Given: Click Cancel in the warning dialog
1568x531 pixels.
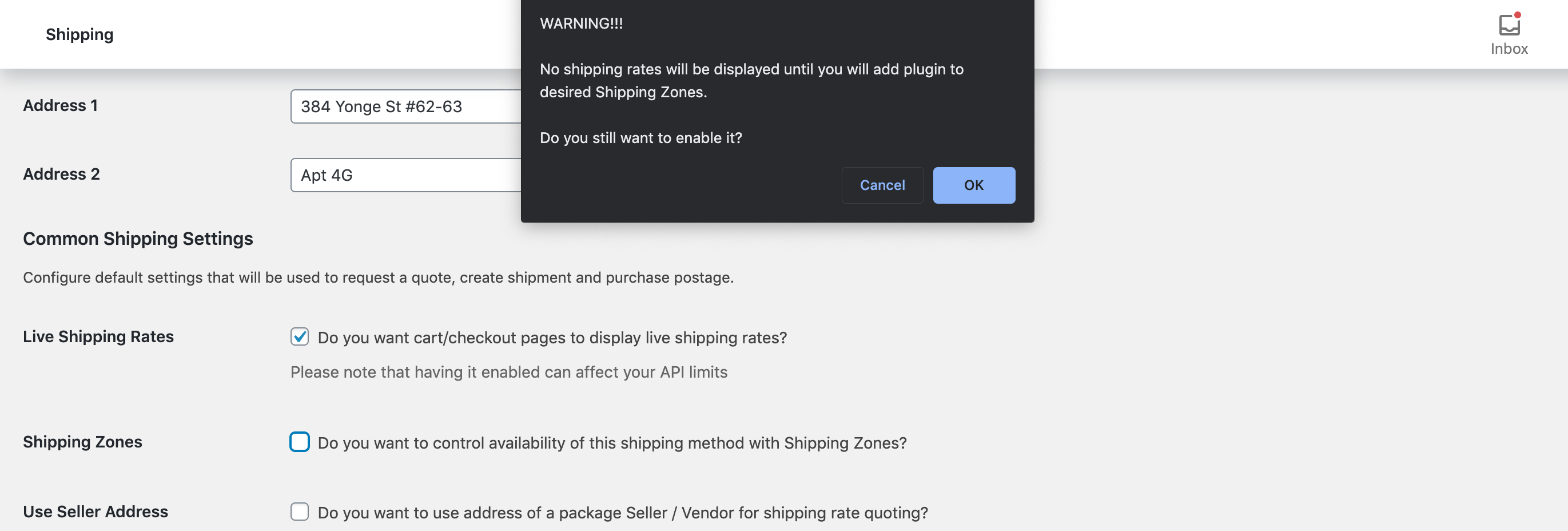Looking at the screenshot, I should (x=882, y=185).
